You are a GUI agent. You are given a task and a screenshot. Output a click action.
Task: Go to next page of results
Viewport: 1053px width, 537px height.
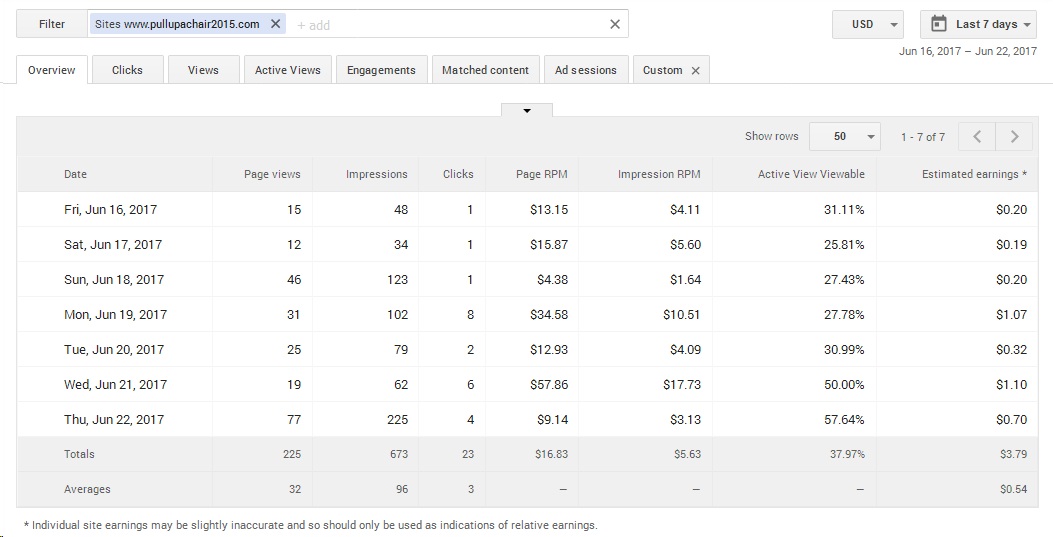point(1015,137)
